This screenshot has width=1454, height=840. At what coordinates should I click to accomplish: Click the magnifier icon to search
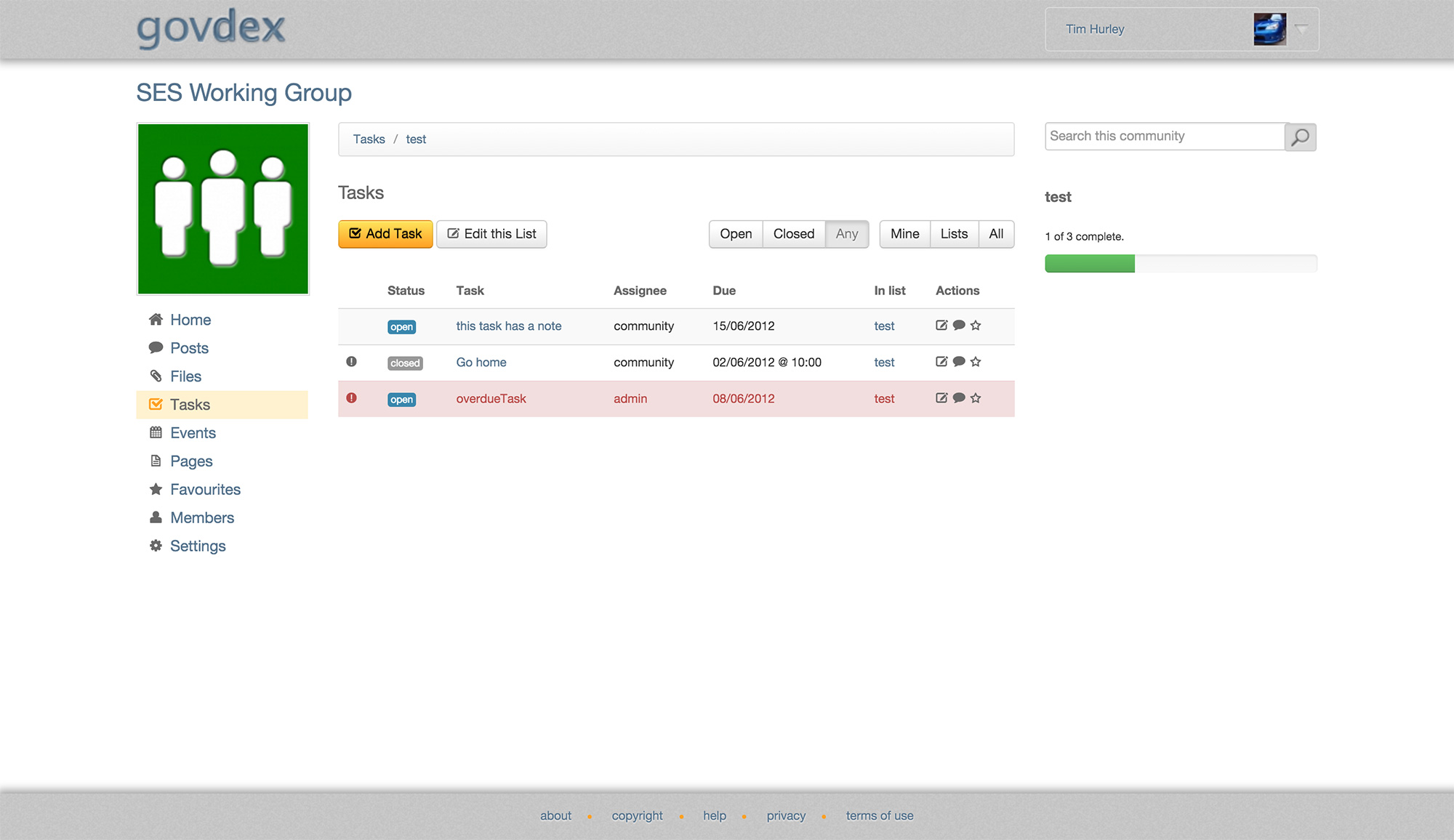click(x=1300, y=137)
